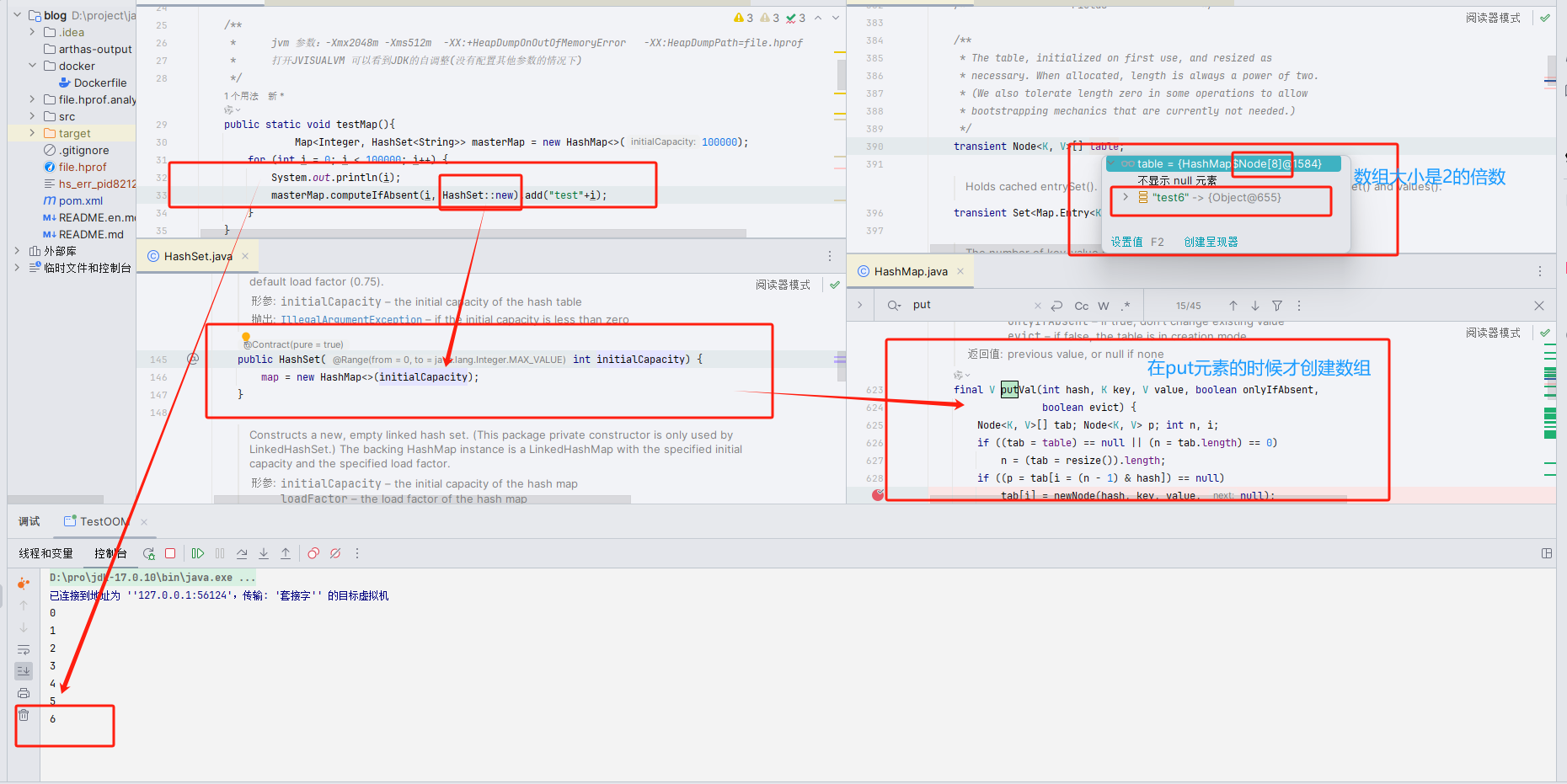This screenshot has height=784, width=1567.
Task: Open the debug panel layout settings icon
Action: (1547, 553)
